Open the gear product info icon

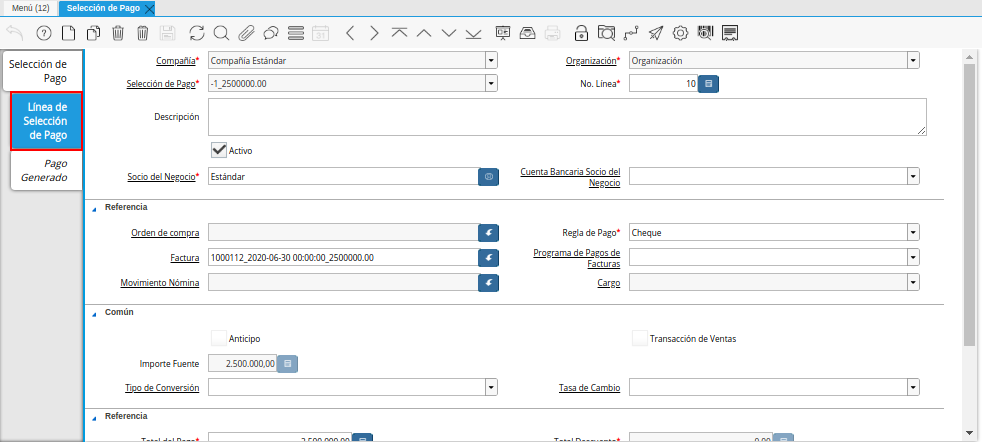680,33
